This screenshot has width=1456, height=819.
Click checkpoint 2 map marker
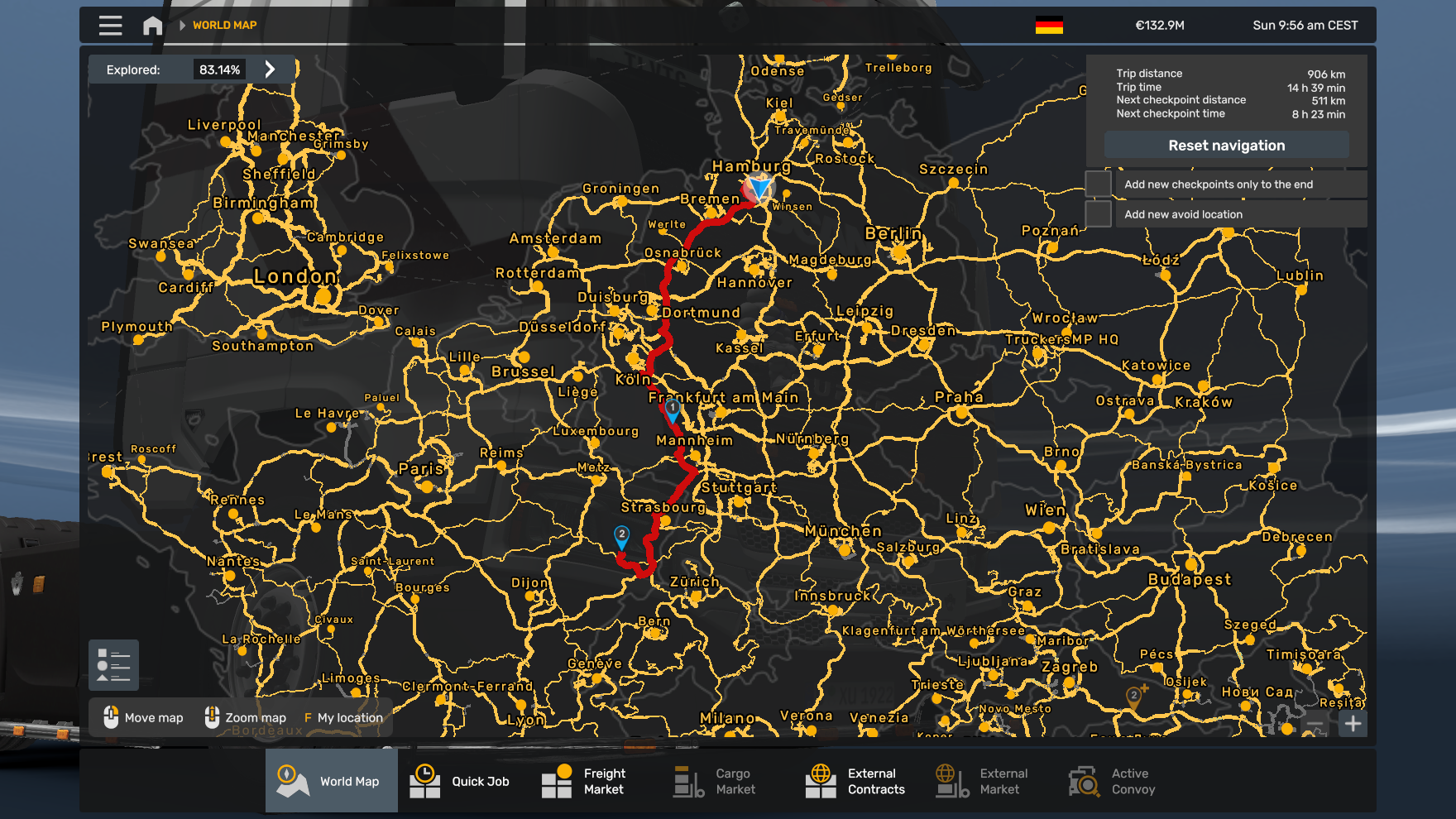(x=621, y=536)
